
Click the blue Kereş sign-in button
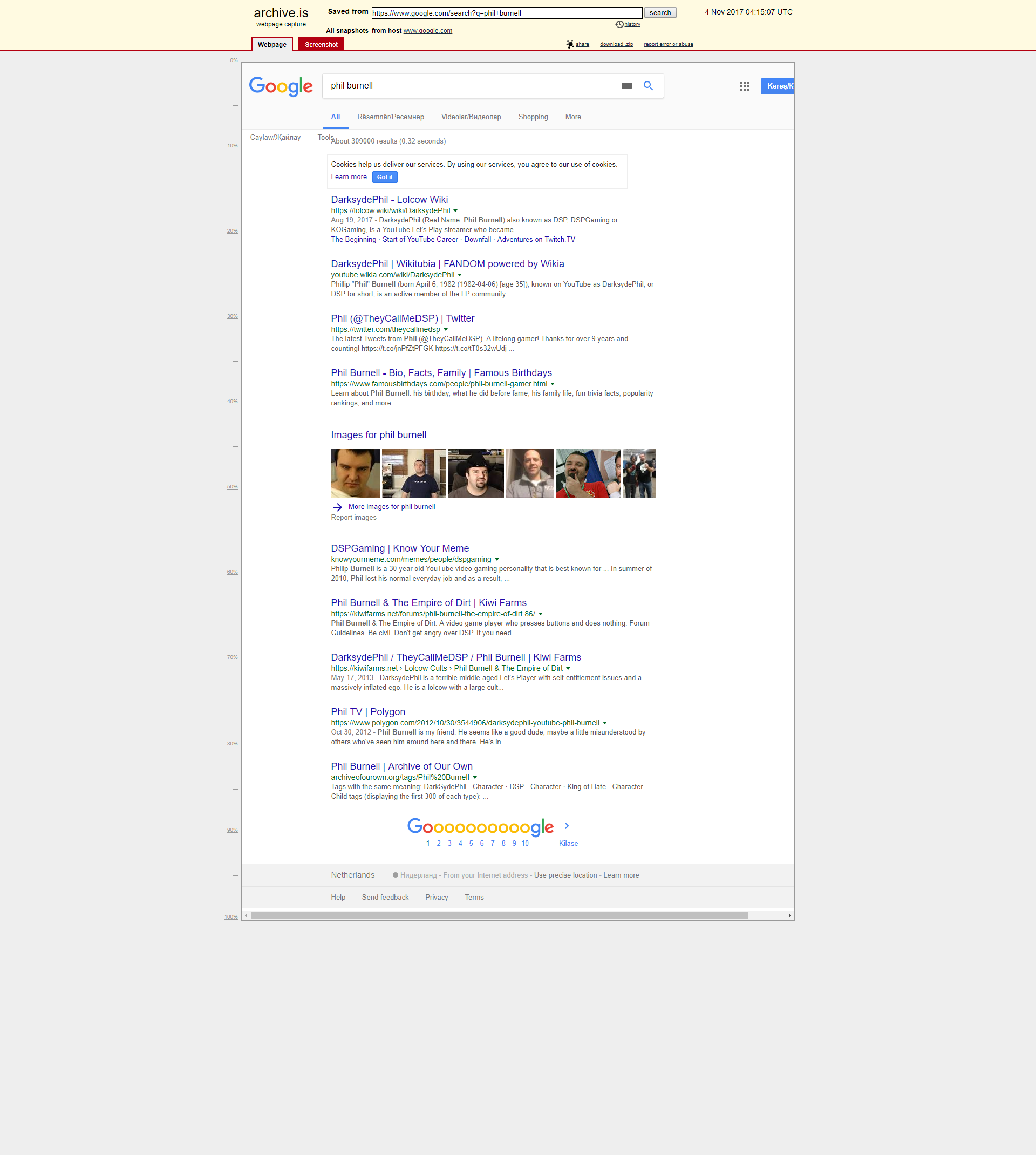[778, 86]
